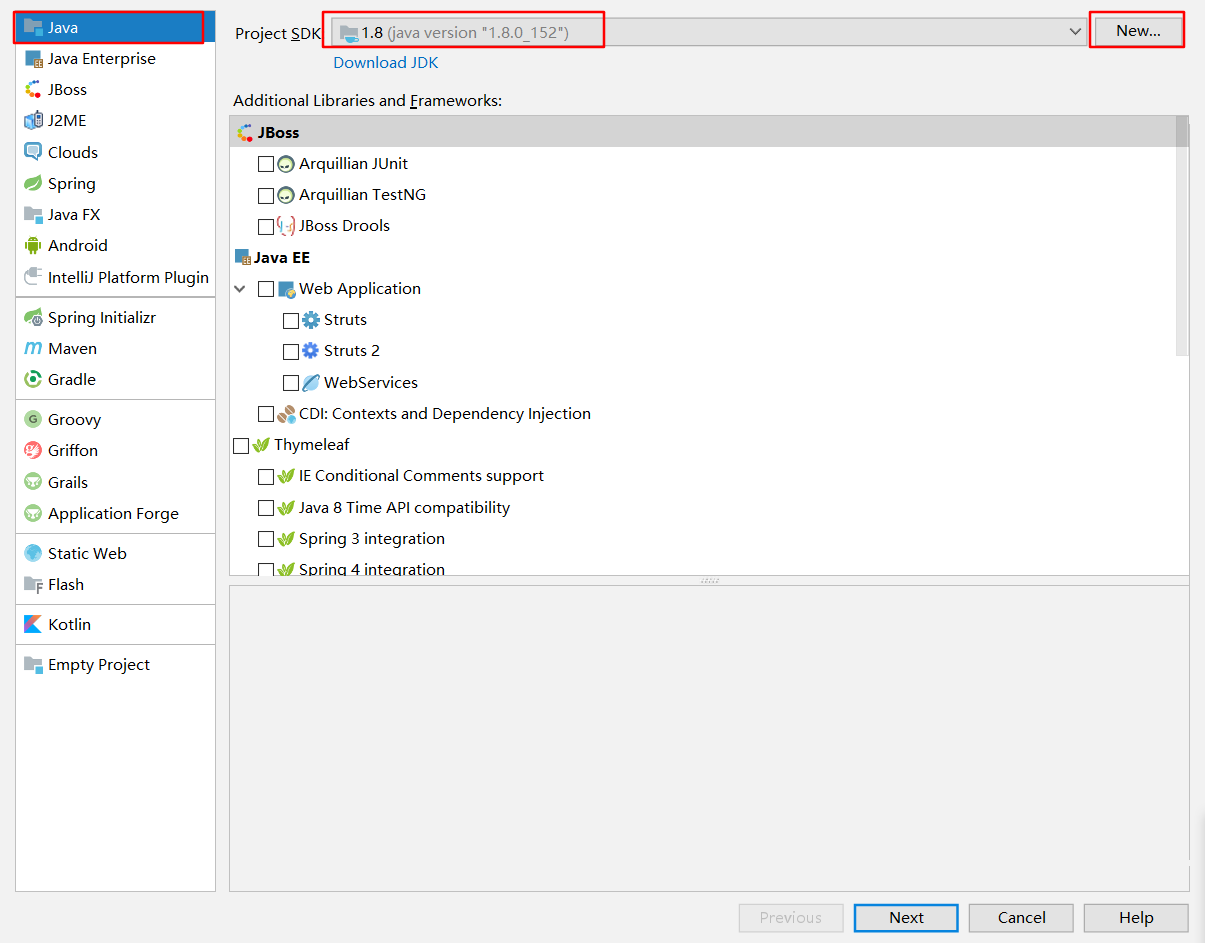Enable the Struts 2 checkbox
Screen dimensions: 1205x943
click(291, 351)
